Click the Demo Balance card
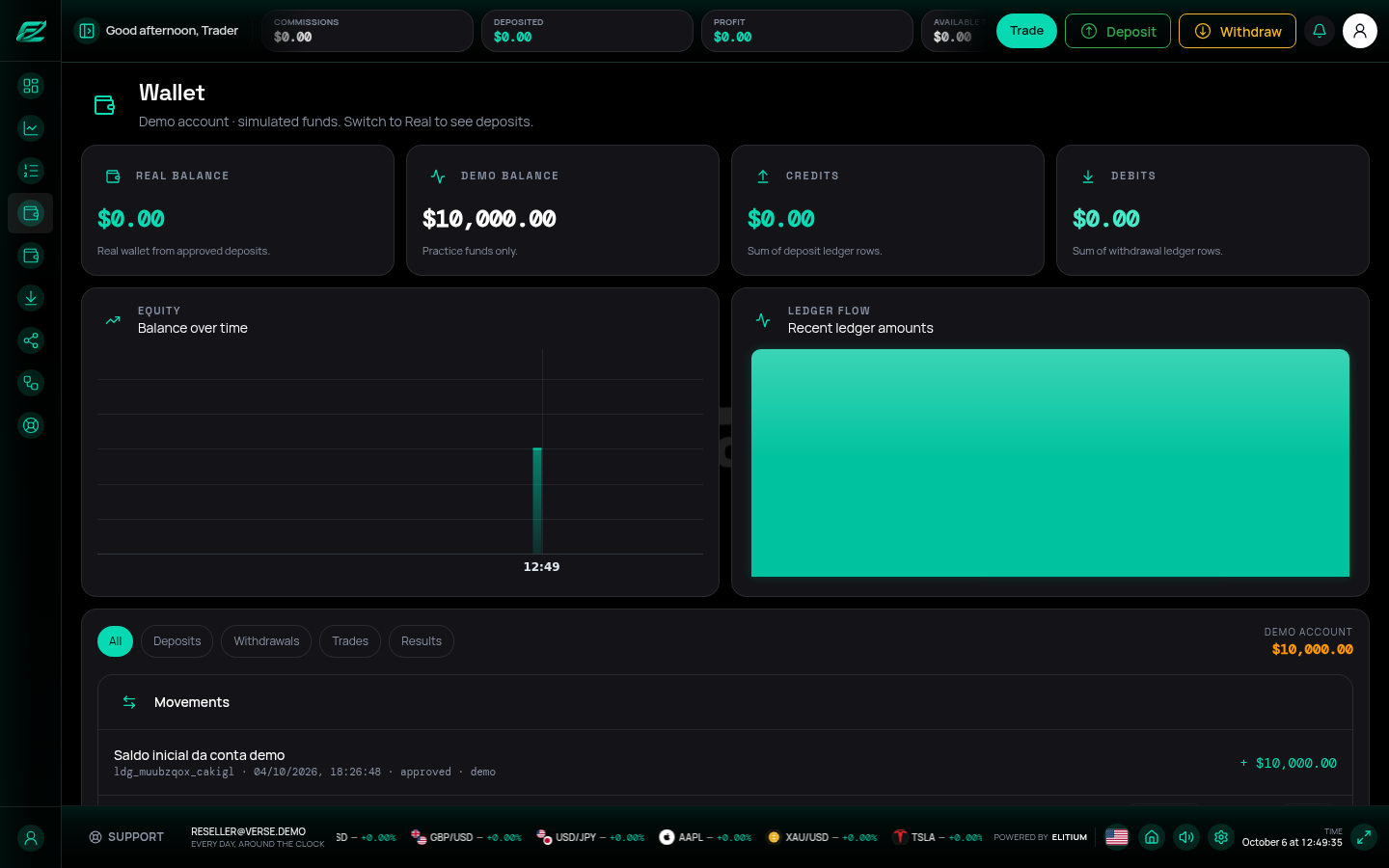The height and width of the screenshot is (868, 1389). pyautogui.click(x=562, y=210)
